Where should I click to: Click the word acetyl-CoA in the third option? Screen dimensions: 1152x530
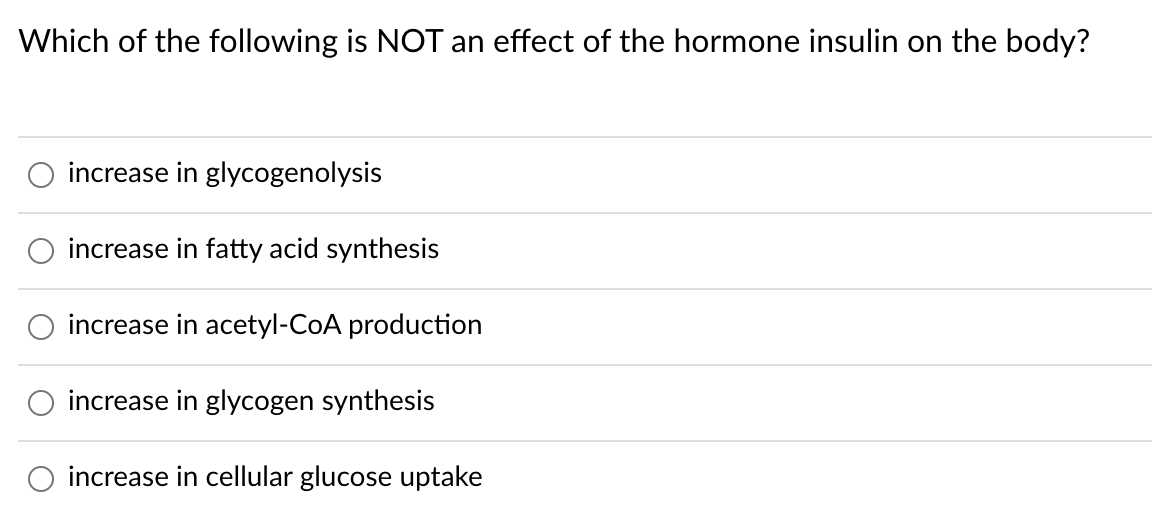pyautogui.click(x=273, y=325)
